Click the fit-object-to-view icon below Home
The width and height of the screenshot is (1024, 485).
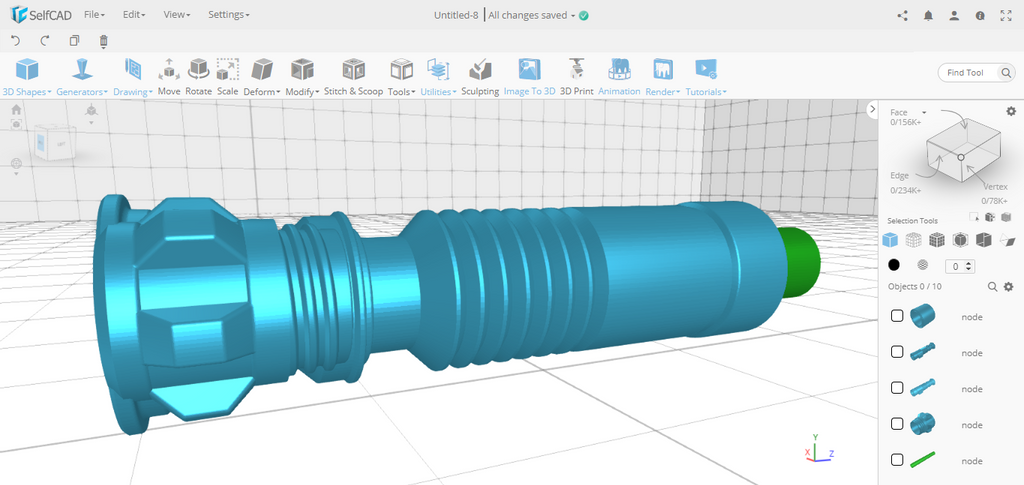pyautogui.click(x=16, y=123)
